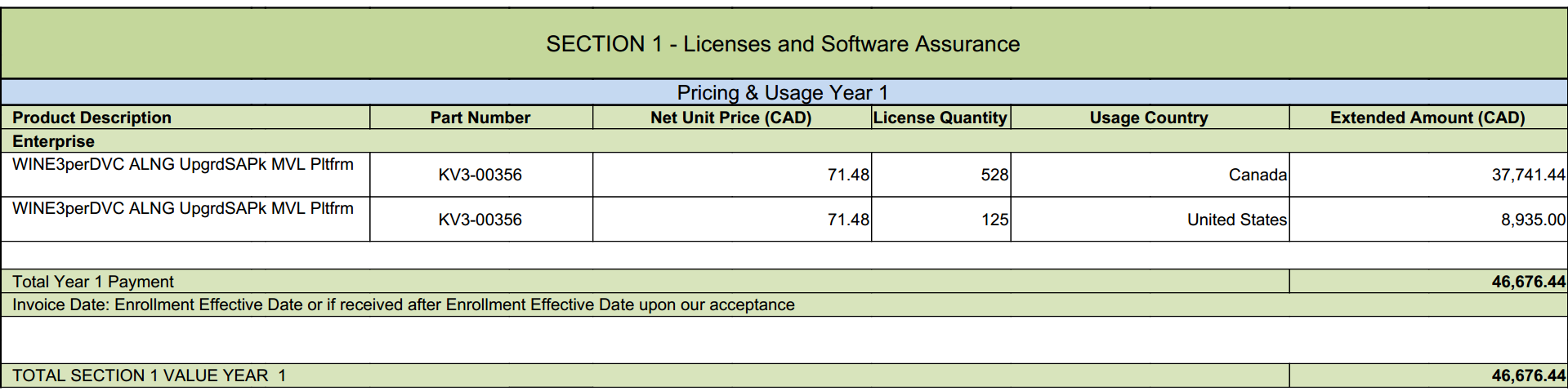1568x391 pixels.
Task: Select the Extended Amount (CAD) header
Action: coord(1427,118)
